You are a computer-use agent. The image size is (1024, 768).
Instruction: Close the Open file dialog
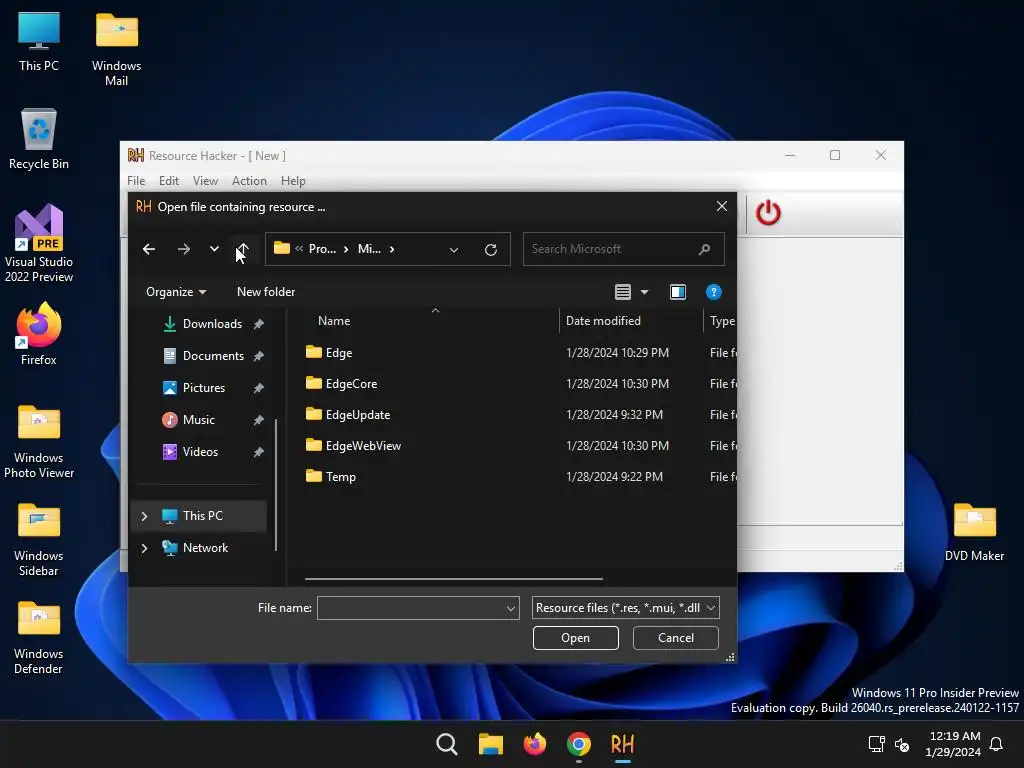click(x=722, y=206)
